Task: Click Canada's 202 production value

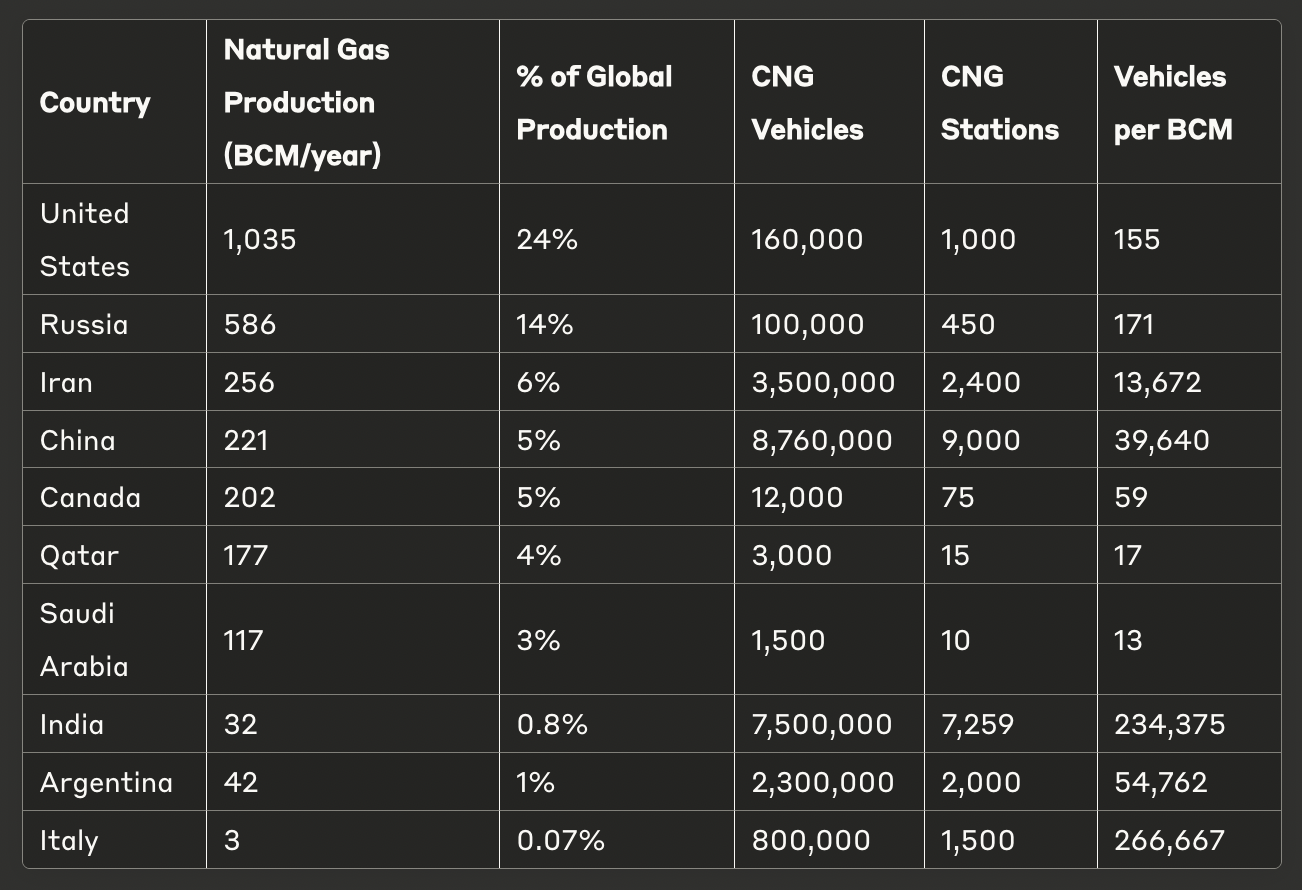Action: [250, 498]
